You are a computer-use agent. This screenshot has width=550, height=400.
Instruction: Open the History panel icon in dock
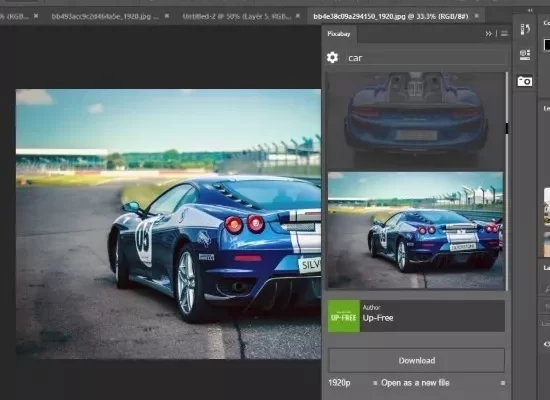point(525,29)
